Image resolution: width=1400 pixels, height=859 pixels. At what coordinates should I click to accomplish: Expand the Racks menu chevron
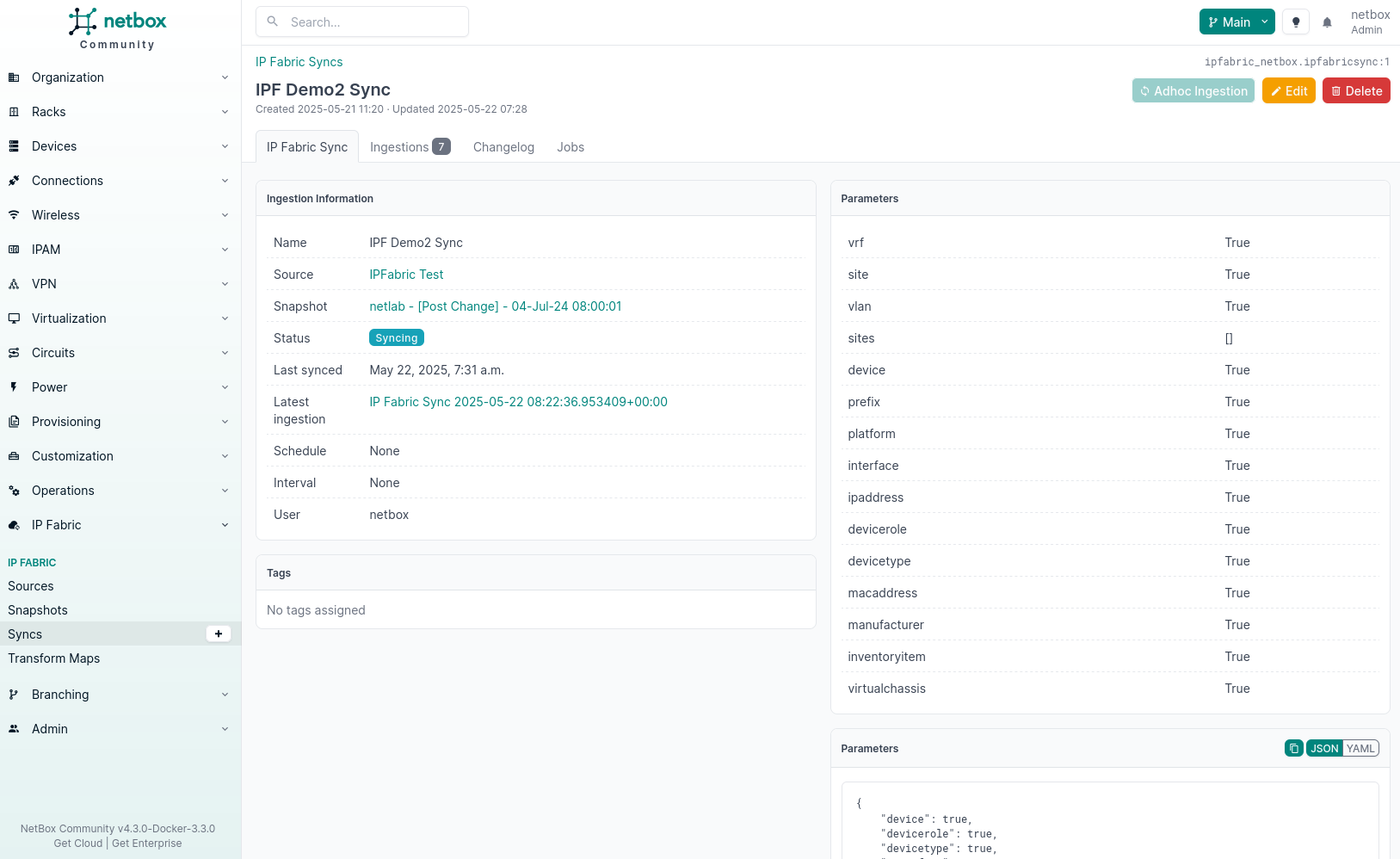coord(225,112)
